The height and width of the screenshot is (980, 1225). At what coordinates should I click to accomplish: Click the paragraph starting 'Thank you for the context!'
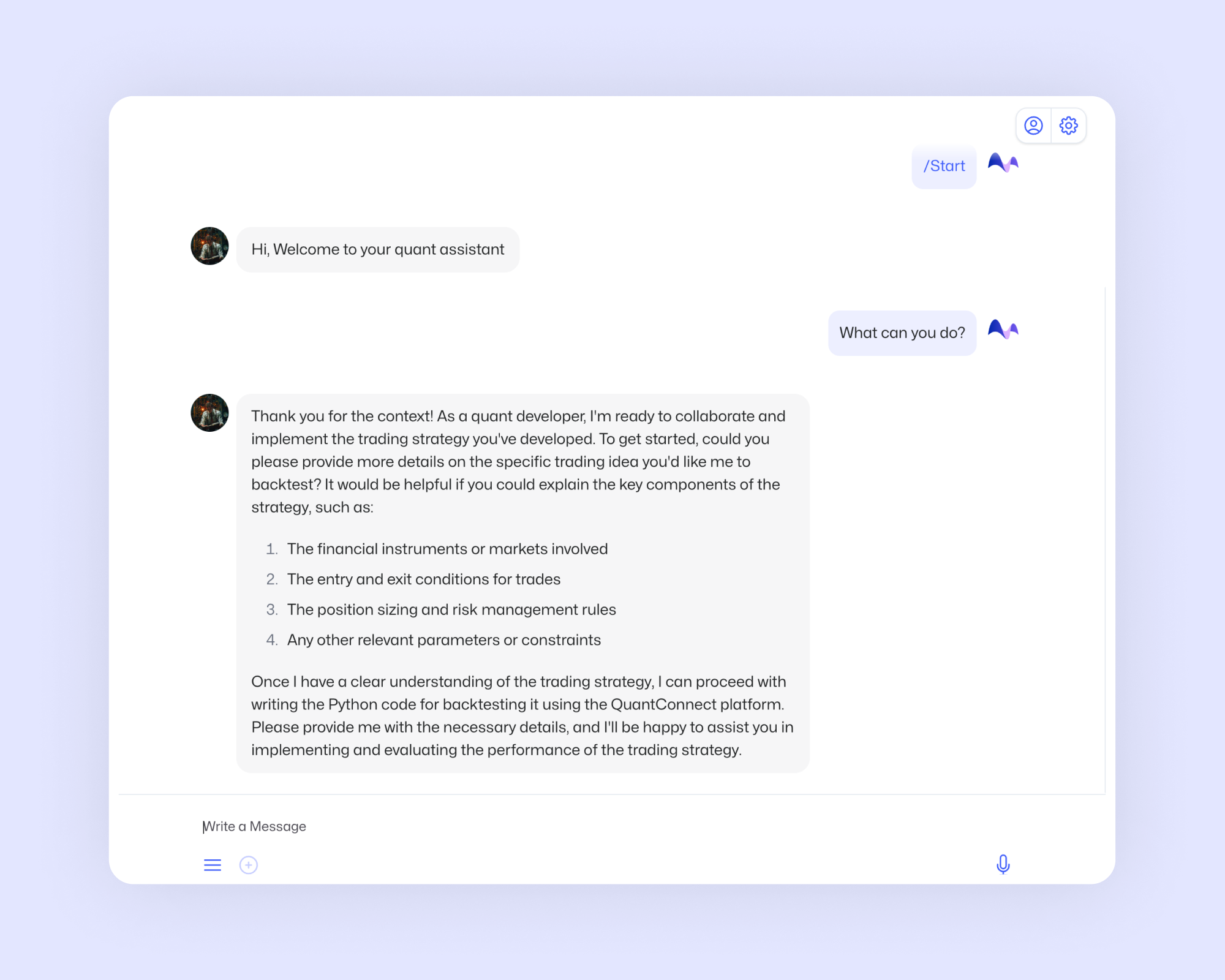pyautogui.click(x=518, y=462)
